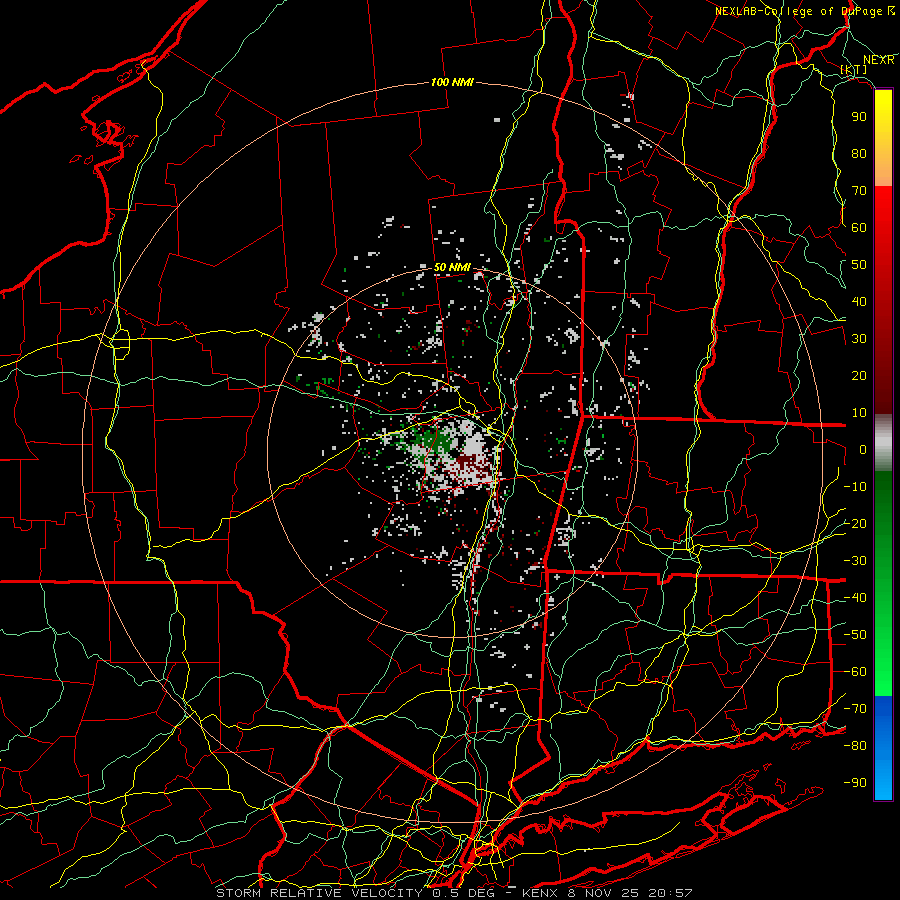Pick the orange segment of velocity scale
900x900 pixels.
coord(883,170)
